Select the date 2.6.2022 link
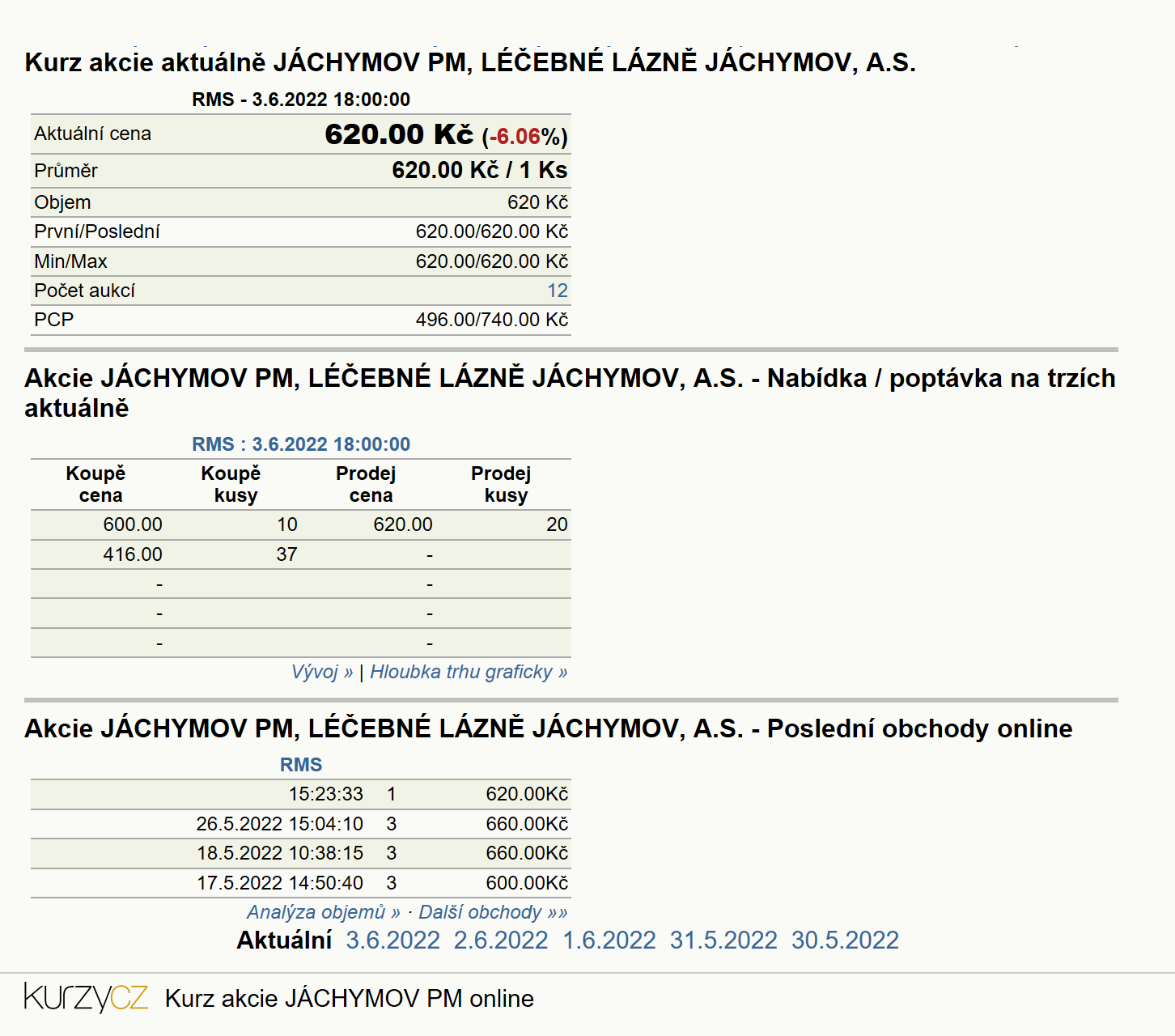Screen dimensions: 1175x1036 (501, 940)
